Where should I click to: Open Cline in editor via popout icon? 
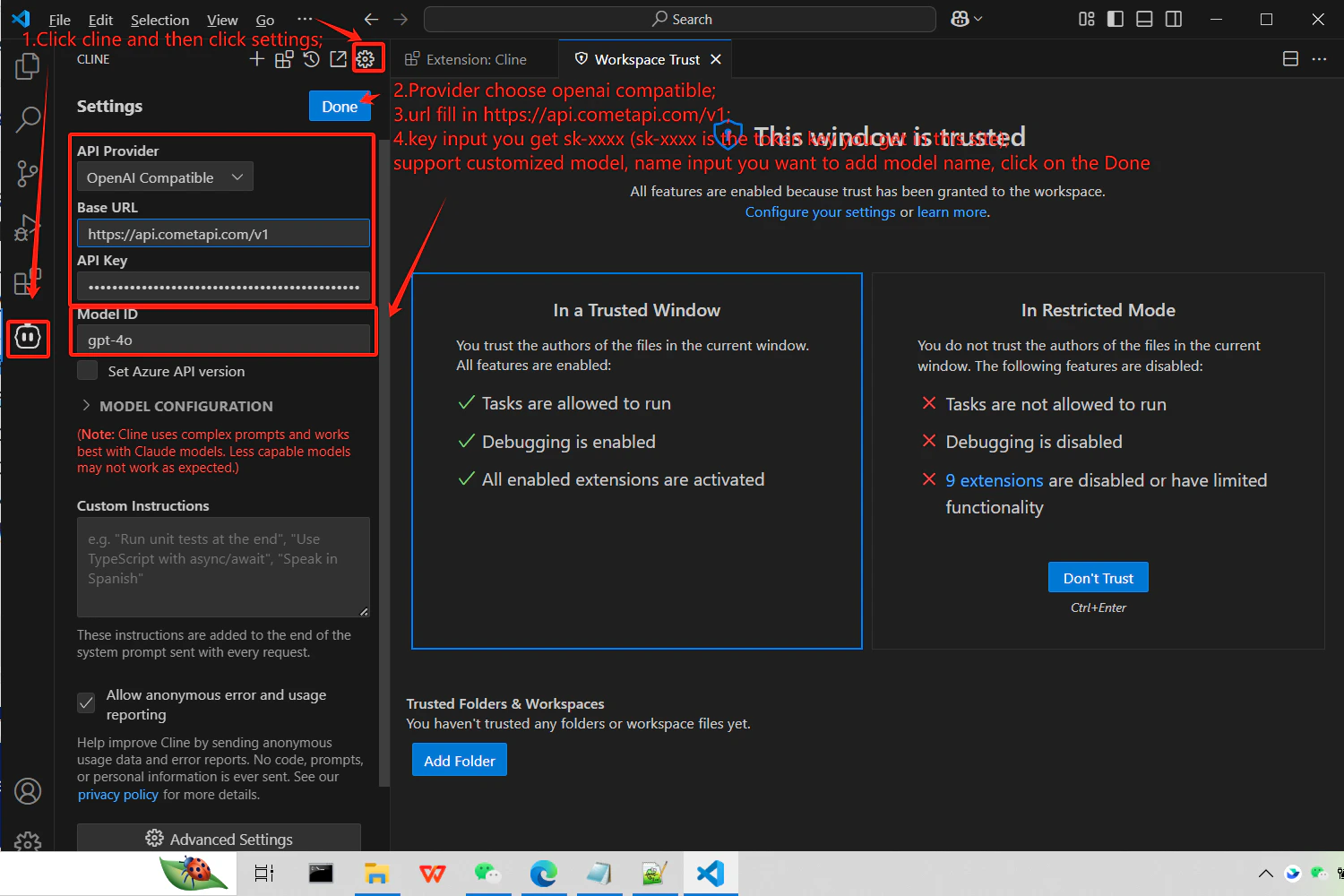(x=338, y=58)
